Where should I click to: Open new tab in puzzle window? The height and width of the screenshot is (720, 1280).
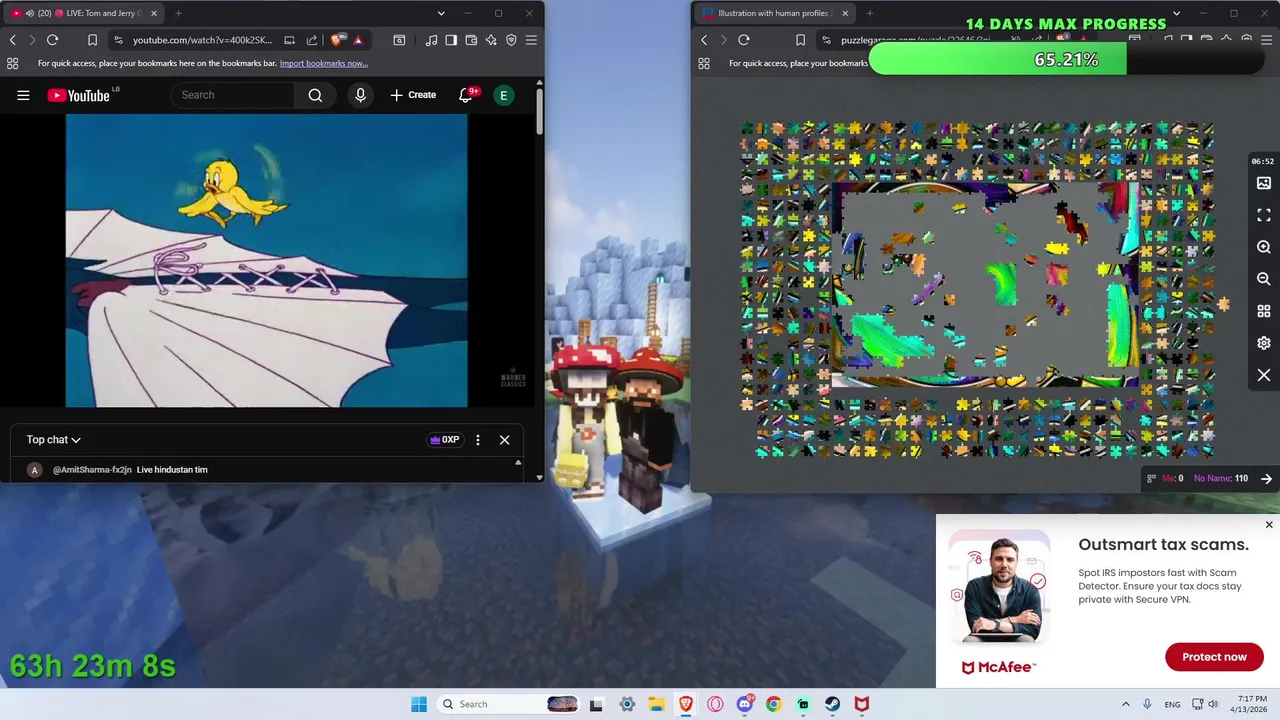coord(869,13)
